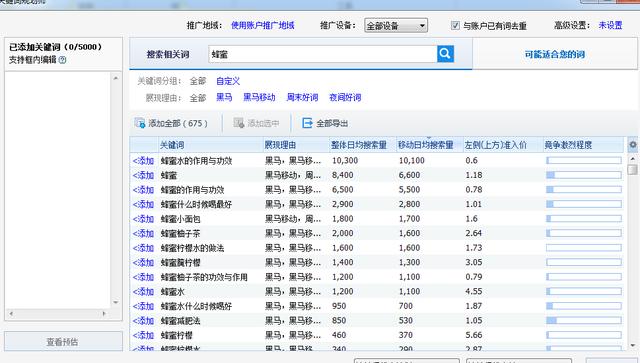Screen dimensions: 640x363
Task: Click <添加 in the 蜂蜜柚子茶 2,000 row
Action: (x=143, y=233)
